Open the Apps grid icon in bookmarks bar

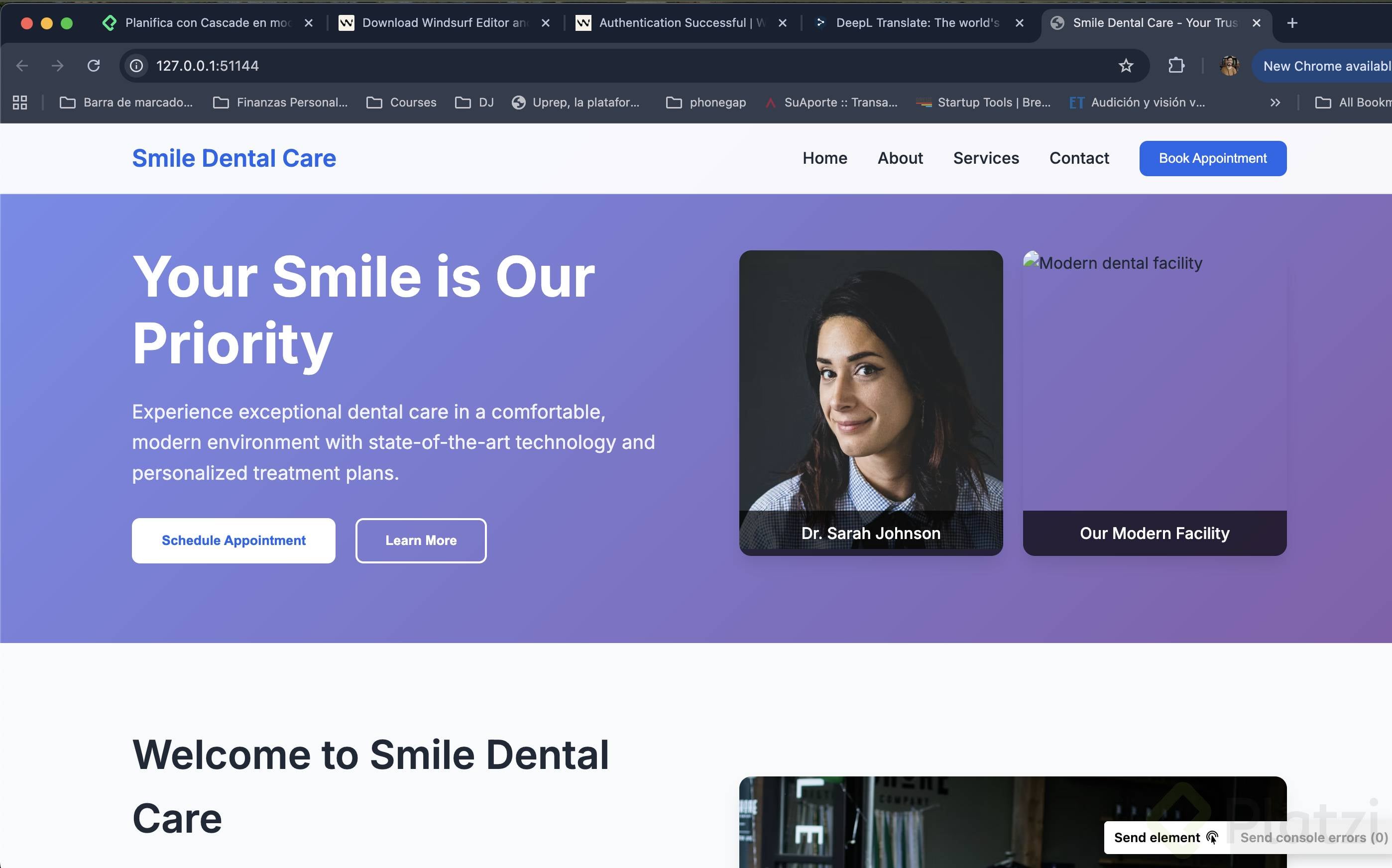pos(20,102)
